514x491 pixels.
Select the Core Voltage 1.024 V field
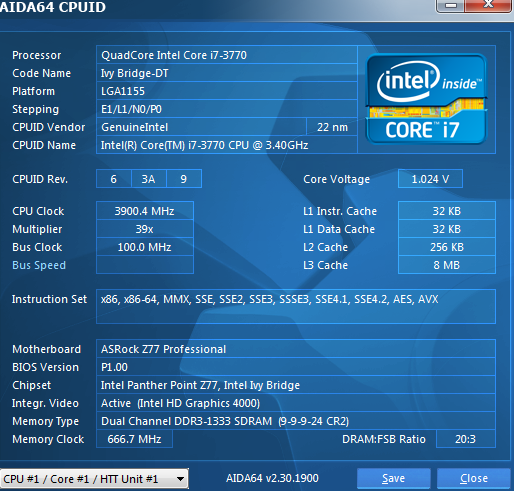click(x=430, y=179)
